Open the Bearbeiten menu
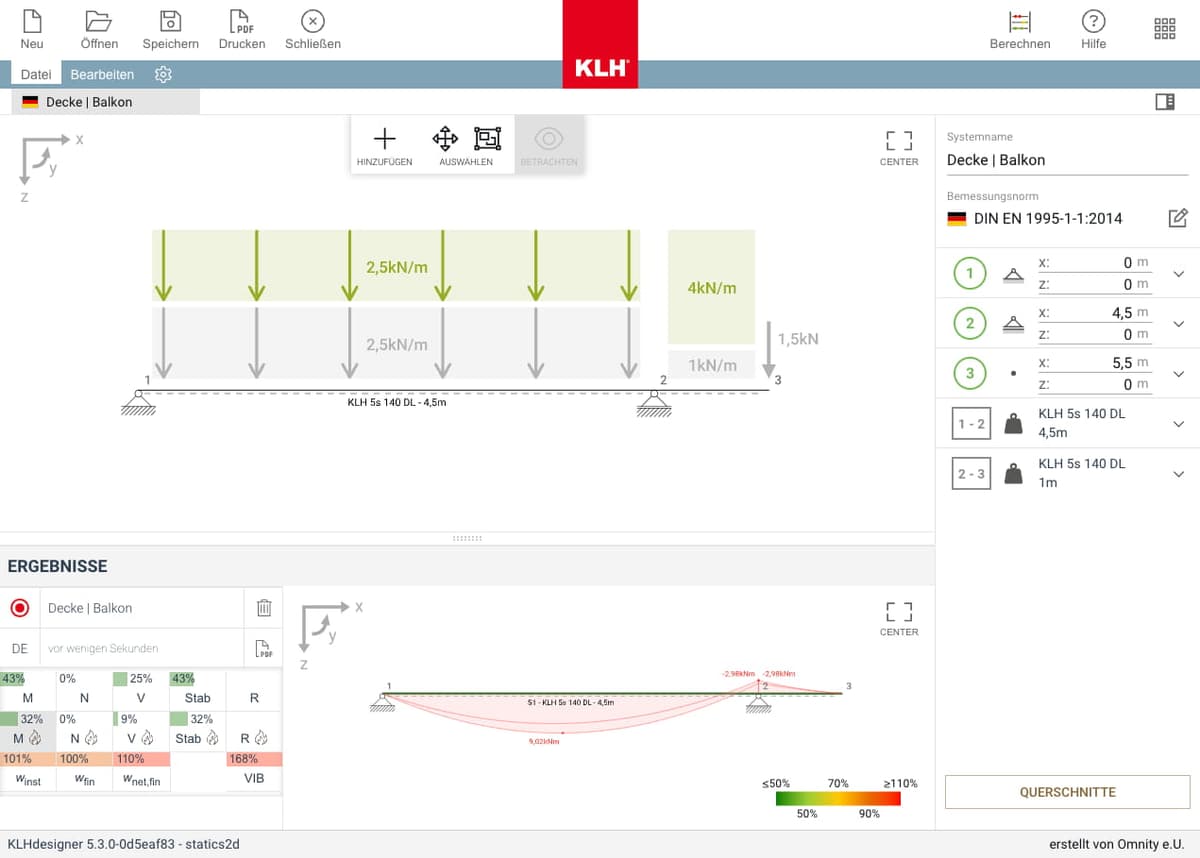Image resolution: width=1200 pixels, height=858 pixels. pyautogui.click(x=102, y=74)
